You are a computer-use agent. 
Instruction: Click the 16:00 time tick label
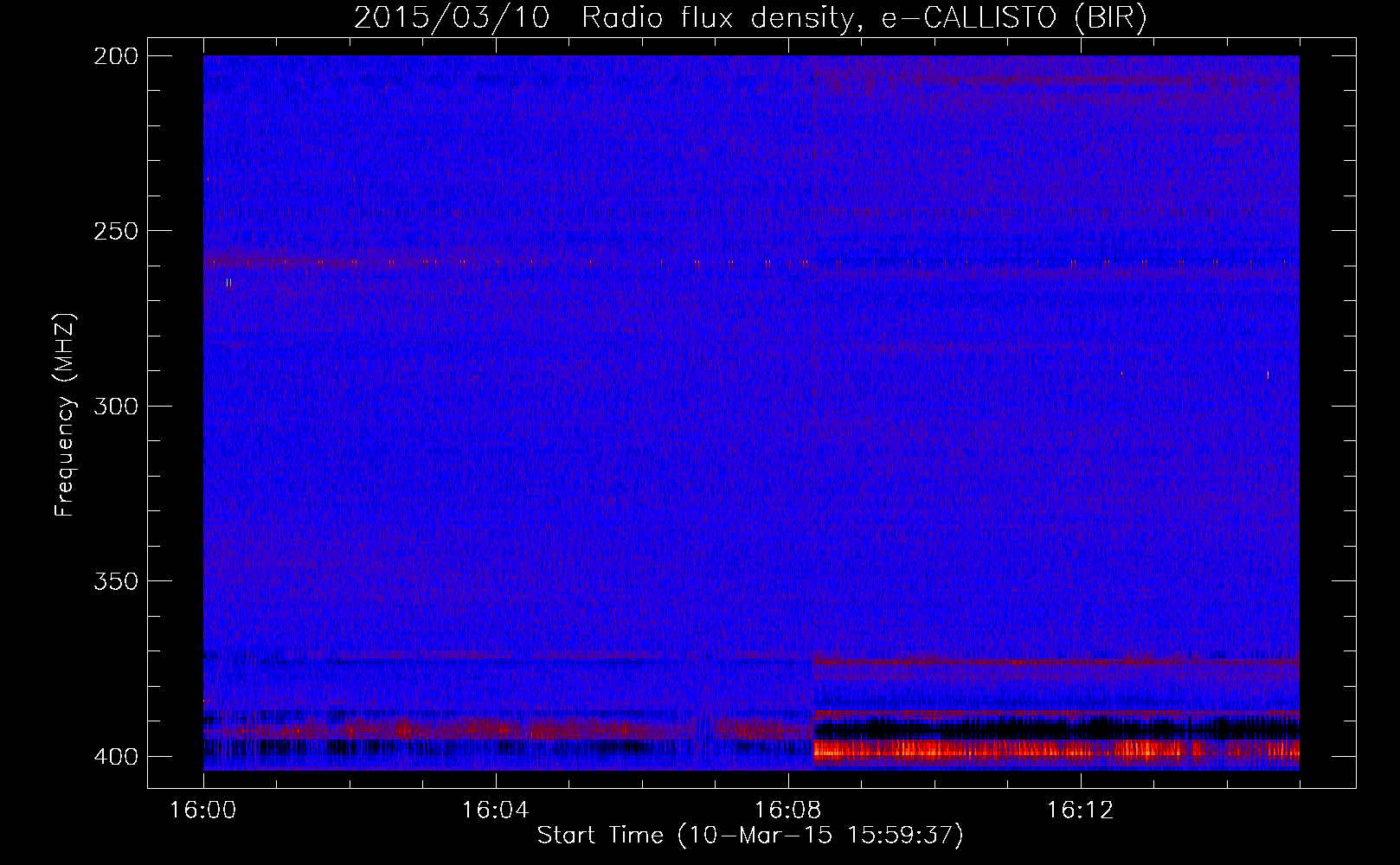point(203,811)
